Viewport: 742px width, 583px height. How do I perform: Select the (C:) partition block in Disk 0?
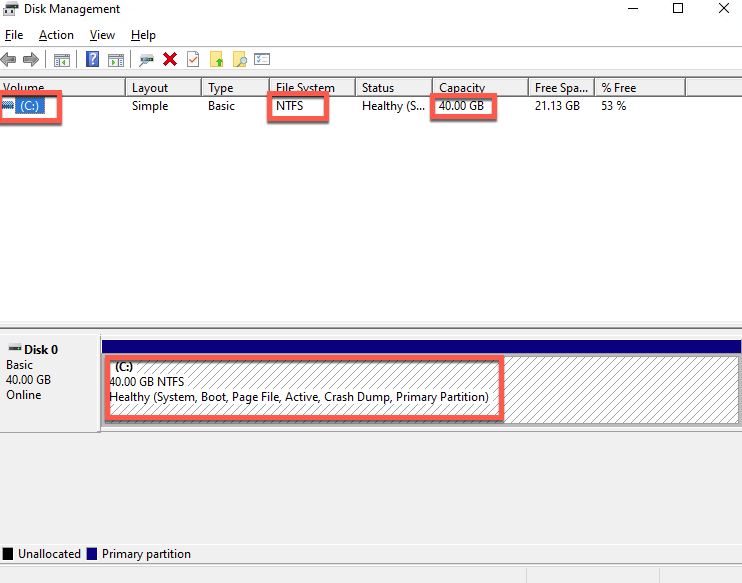coord(421,389)
